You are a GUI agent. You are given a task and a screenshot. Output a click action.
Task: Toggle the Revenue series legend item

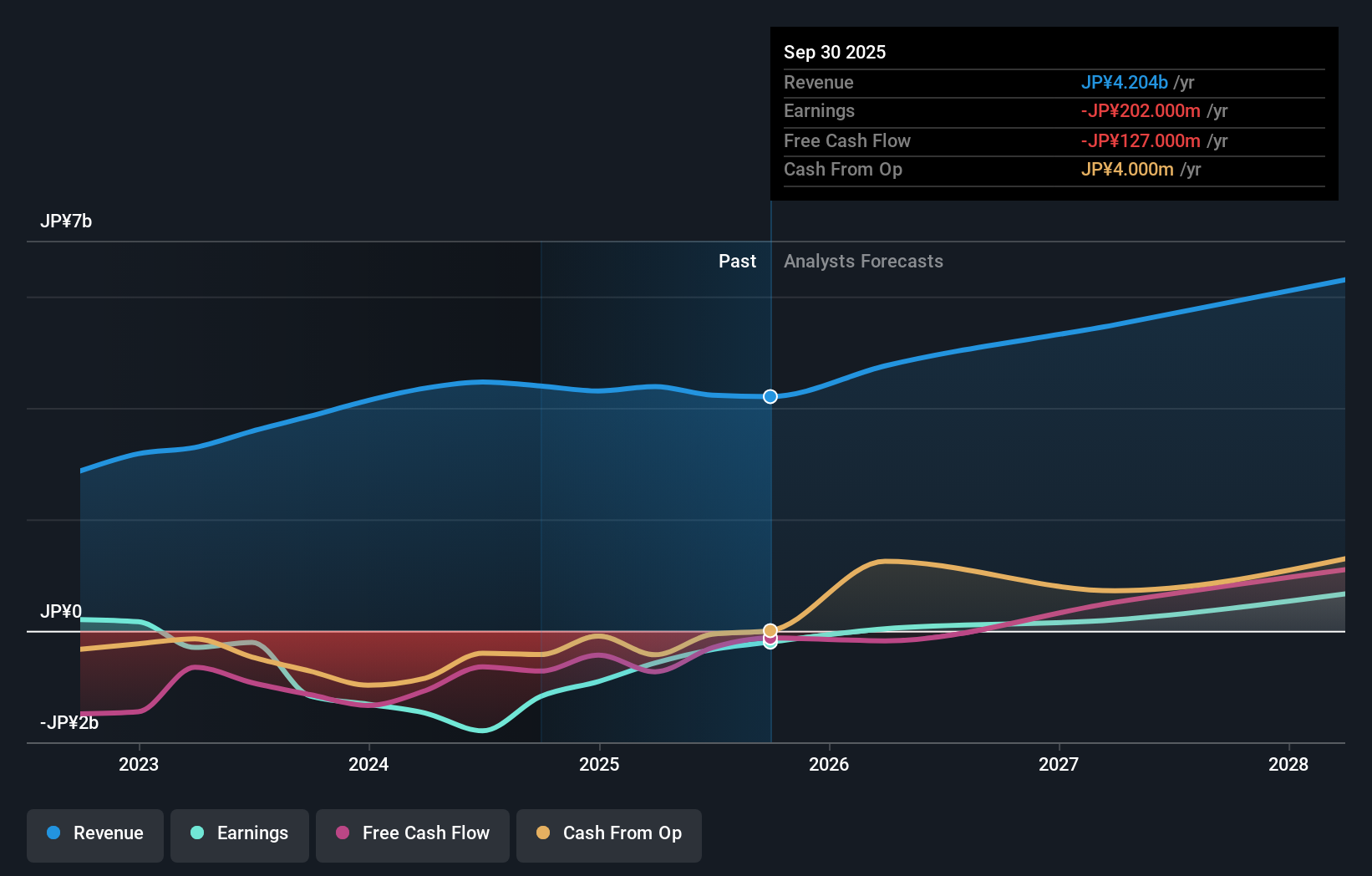(x=94, y=833)
